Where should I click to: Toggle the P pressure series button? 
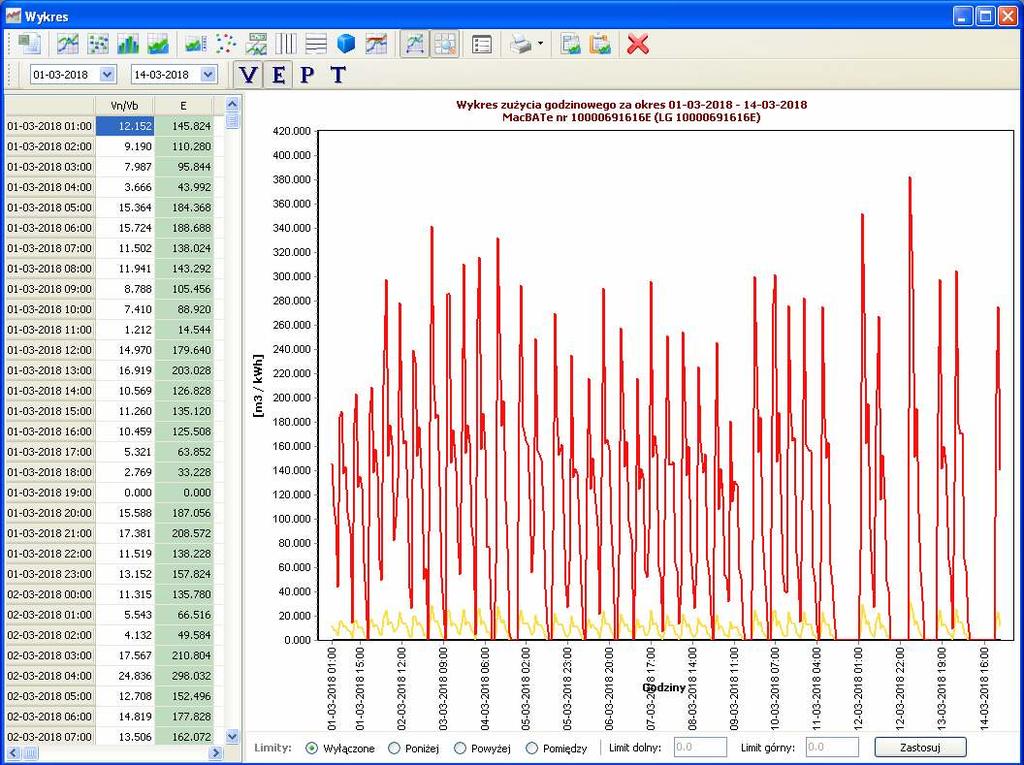click(307, 75)
